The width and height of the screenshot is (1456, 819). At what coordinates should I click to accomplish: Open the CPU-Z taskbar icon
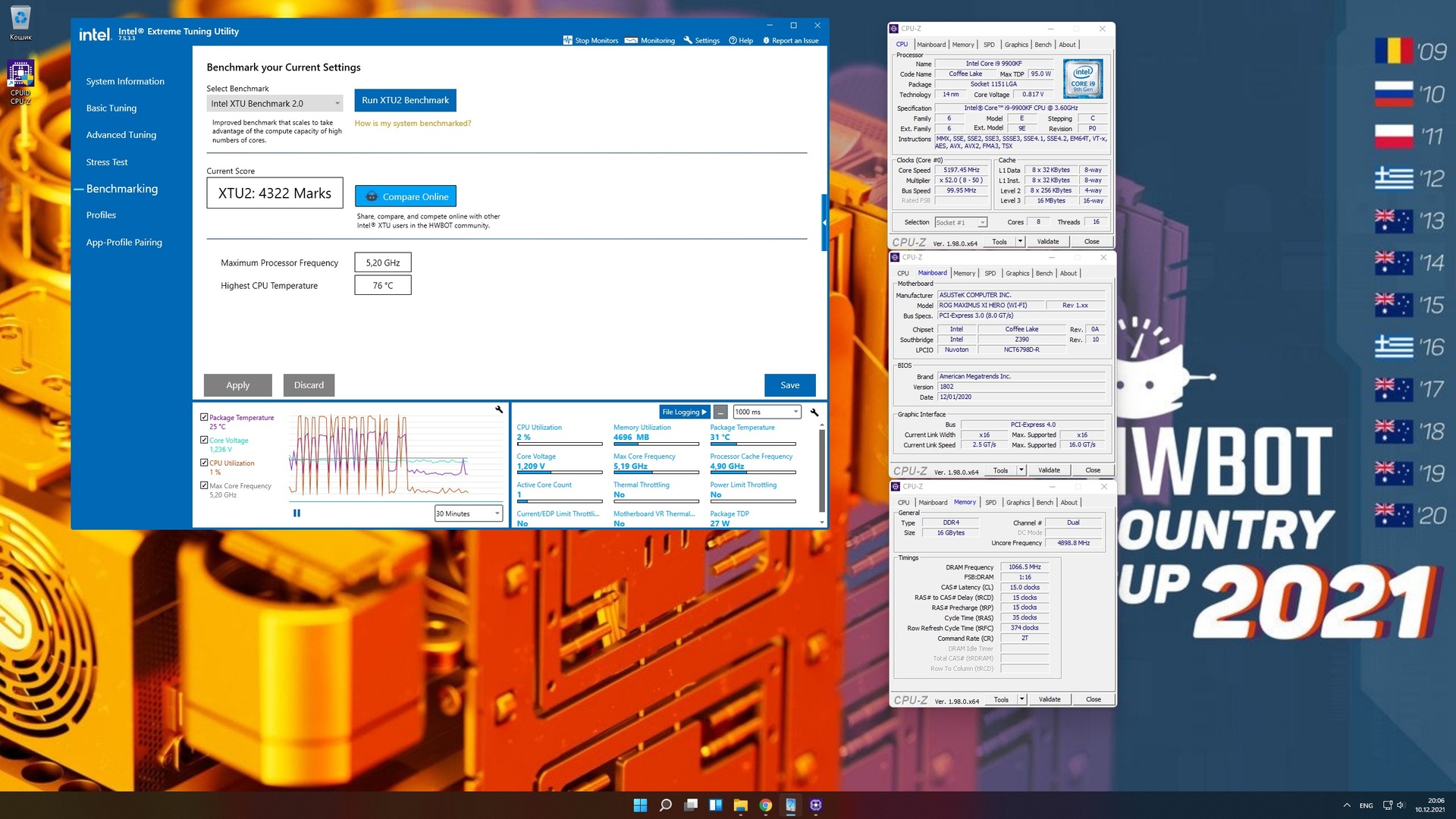[816, 805]
